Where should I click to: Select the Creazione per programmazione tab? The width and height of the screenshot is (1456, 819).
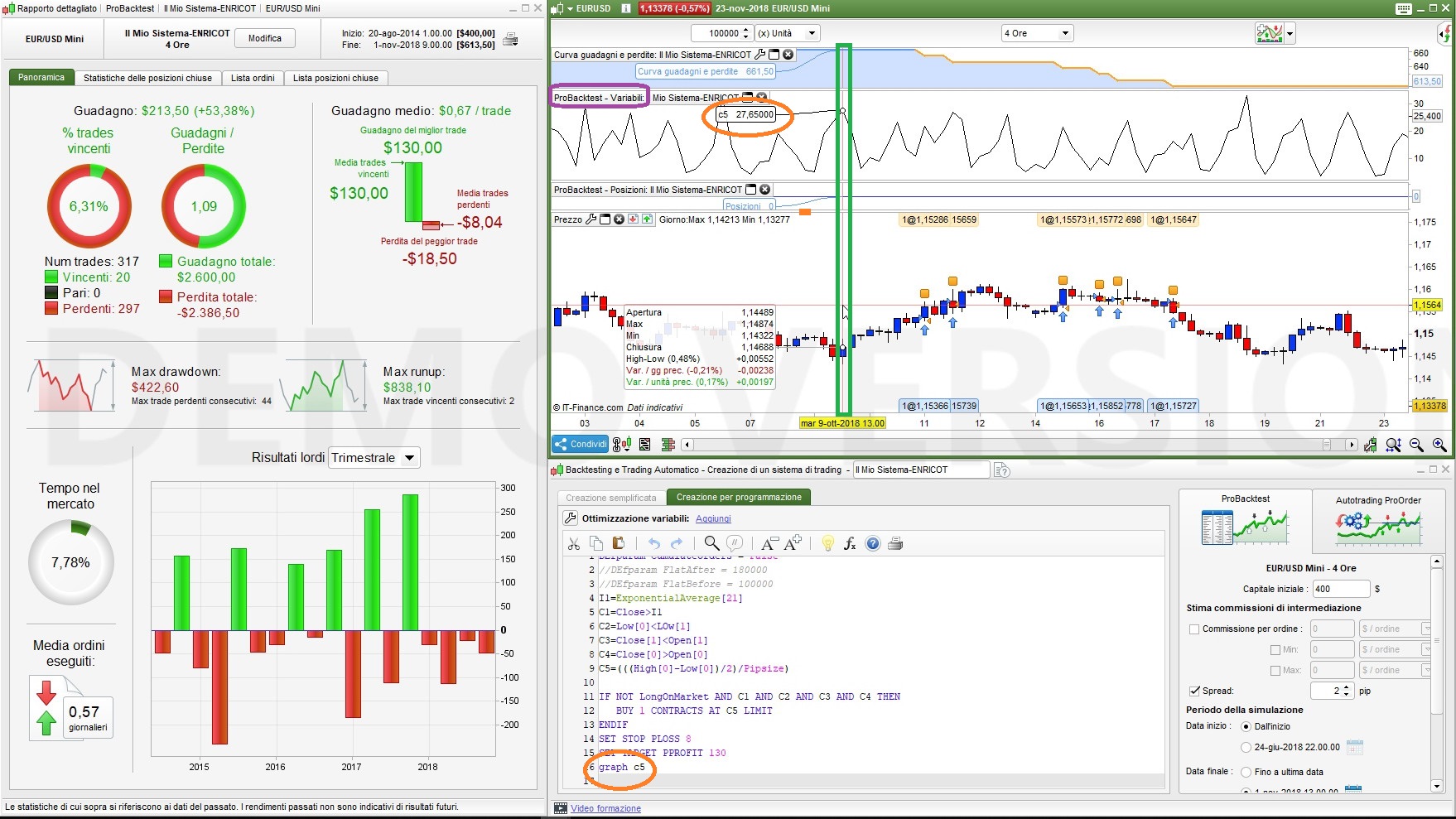[739, 498]
